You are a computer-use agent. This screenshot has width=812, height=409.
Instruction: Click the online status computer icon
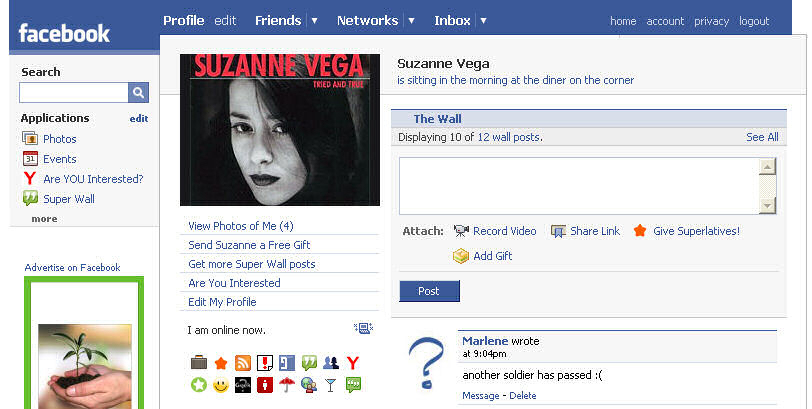tap(363, 328)
